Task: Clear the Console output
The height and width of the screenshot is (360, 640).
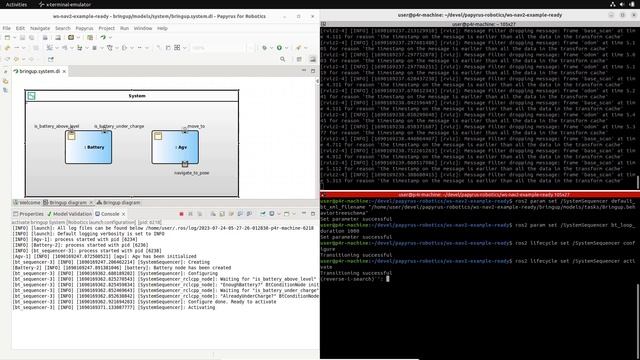Action: coord(213,214)
